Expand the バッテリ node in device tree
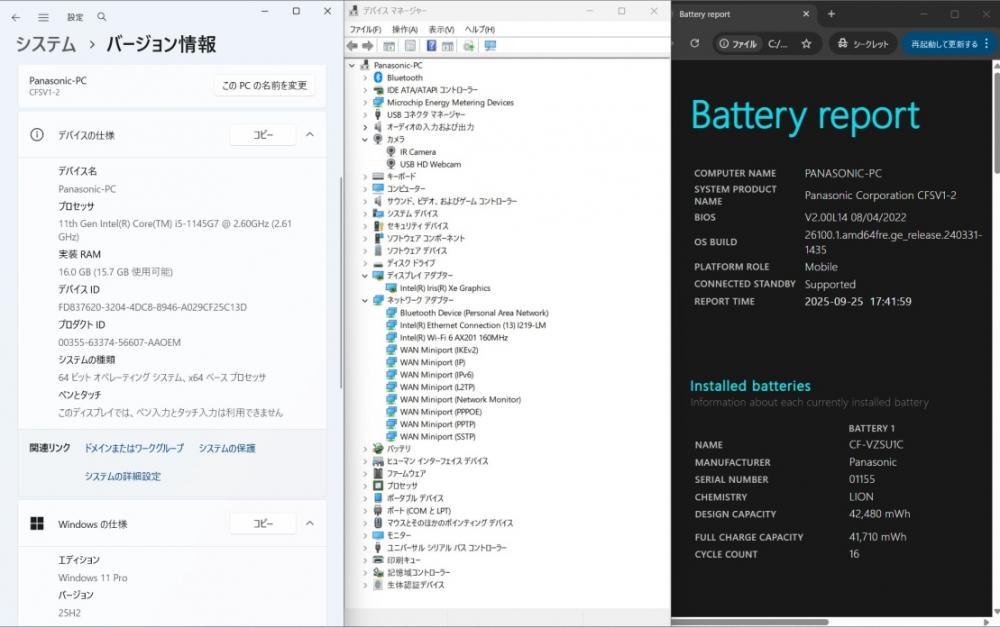 [x=366, y=449]
